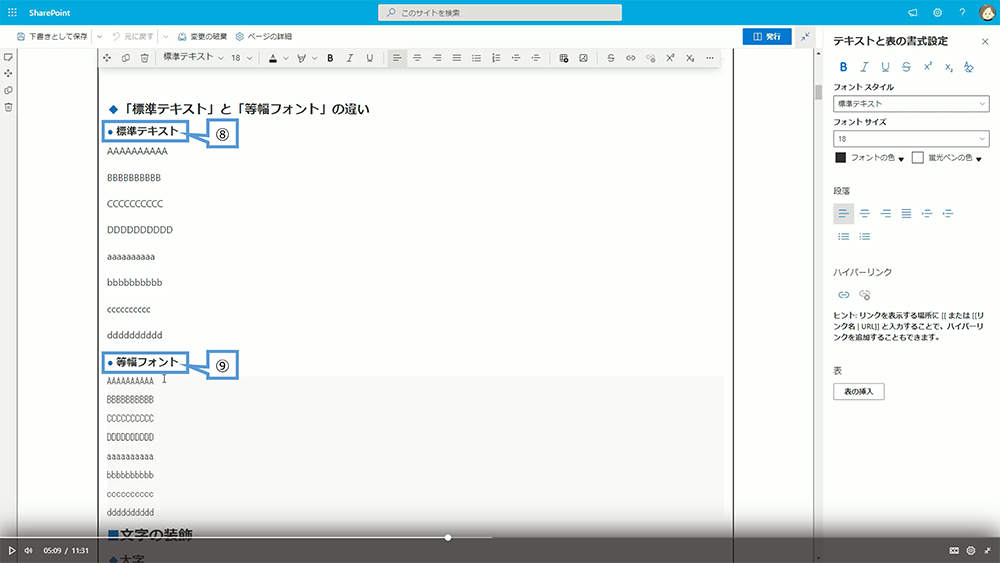Open the SharePoint app launcher grid
This screenshot has height=563, width=1000.
coord(12,12)
